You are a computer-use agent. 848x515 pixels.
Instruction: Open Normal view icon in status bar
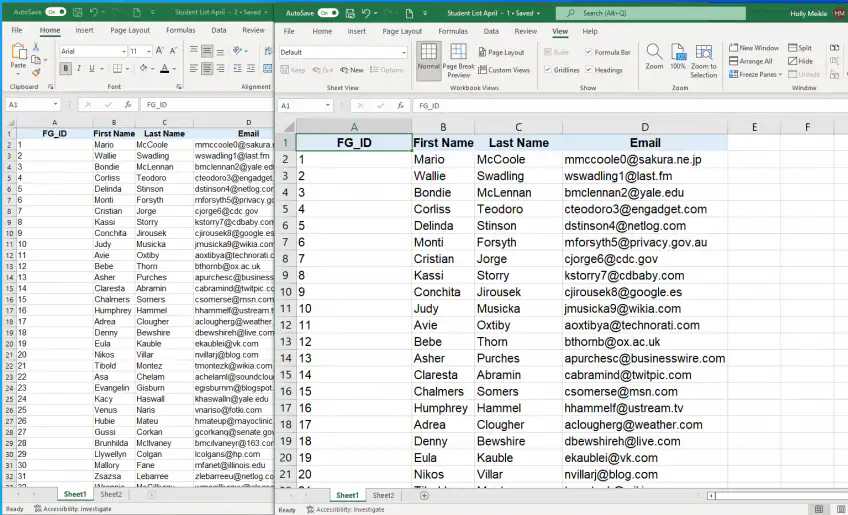(x=819, y=509)
